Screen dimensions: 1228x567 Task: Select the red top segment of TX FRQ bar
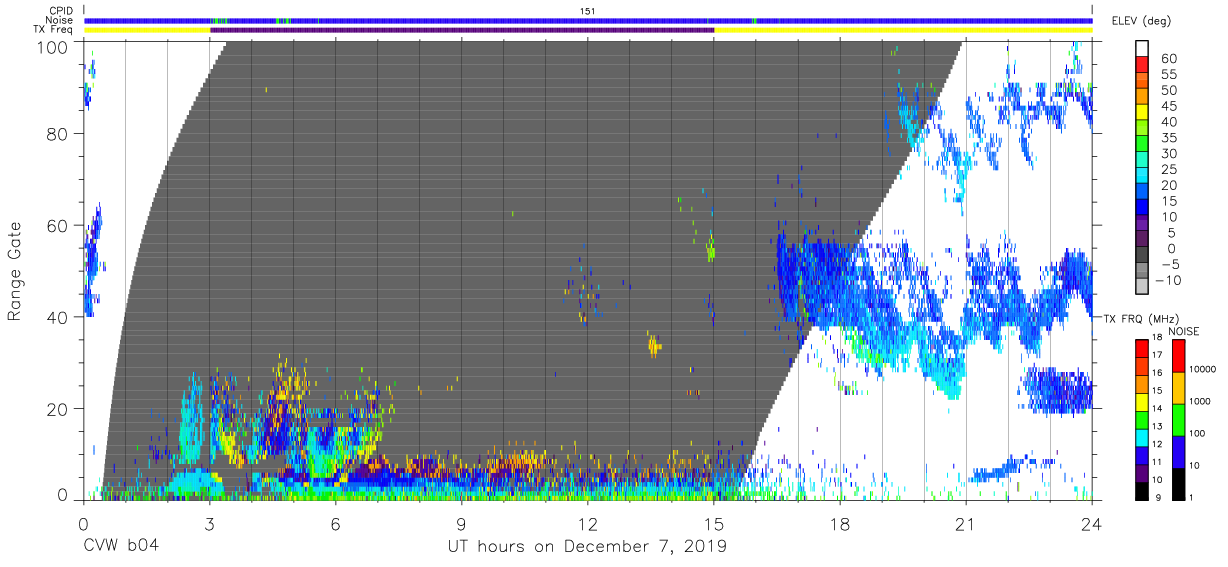coord(1143,348)
